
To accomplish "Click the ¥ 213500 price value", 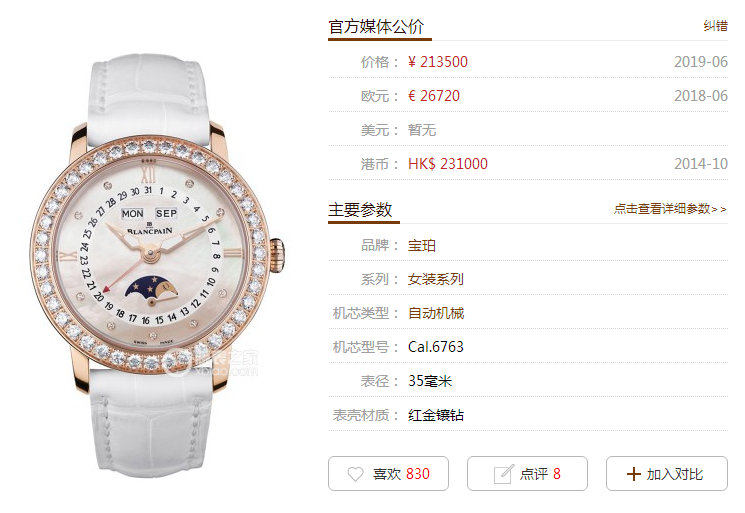I will pos(438,62).
